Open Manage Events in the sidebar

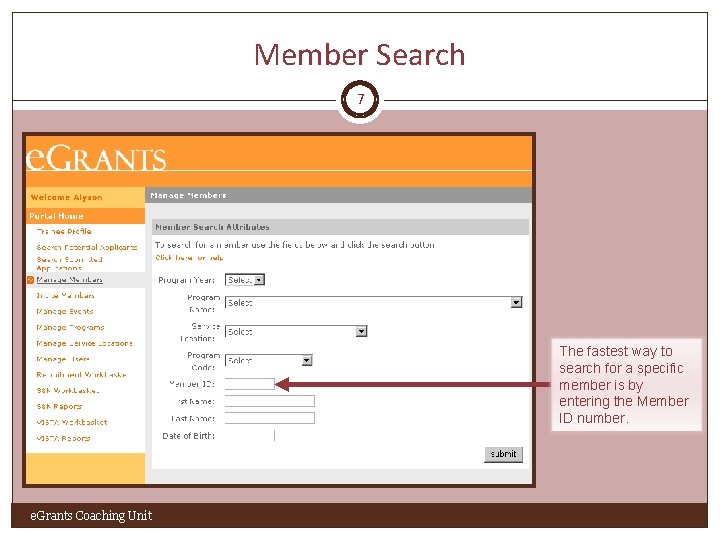65,311
